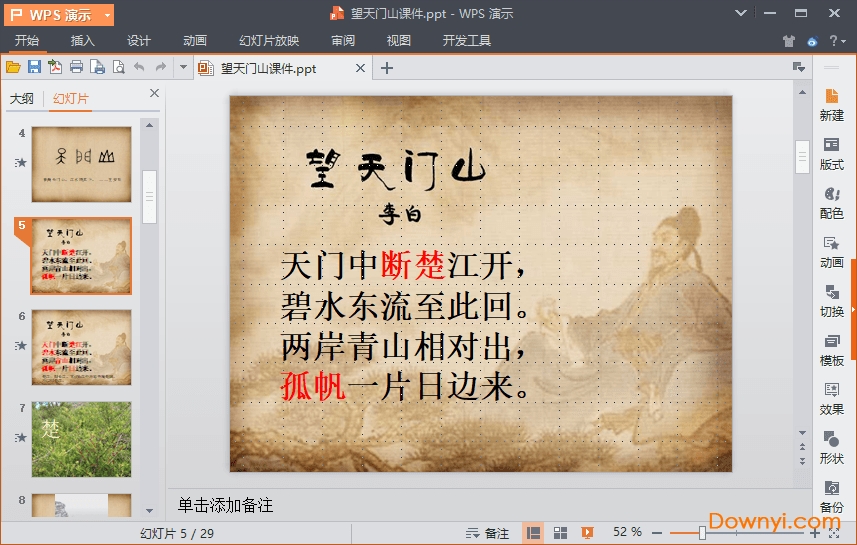
Task: Switch to the 大纲 (Outline) panel tab
Action: [22, 98]
